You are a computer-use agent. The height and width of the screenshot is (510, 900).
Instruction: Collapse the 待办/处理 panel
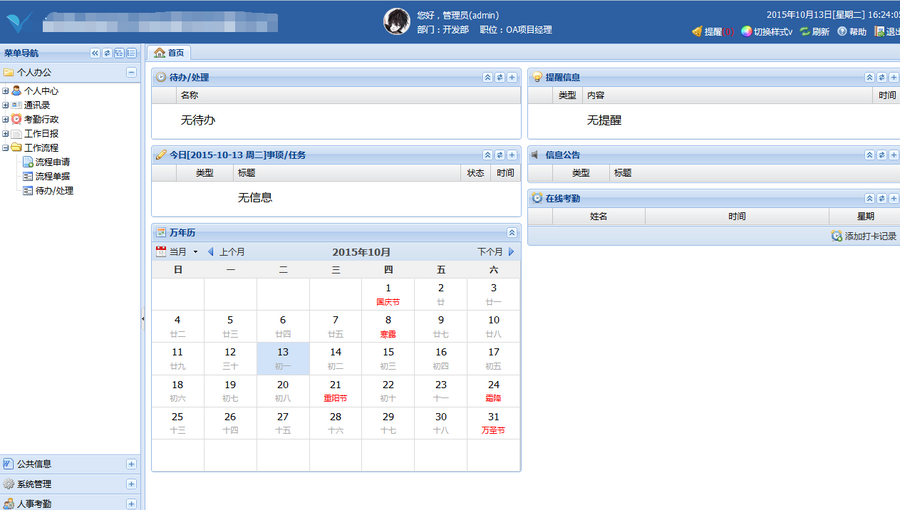(487, 77)
